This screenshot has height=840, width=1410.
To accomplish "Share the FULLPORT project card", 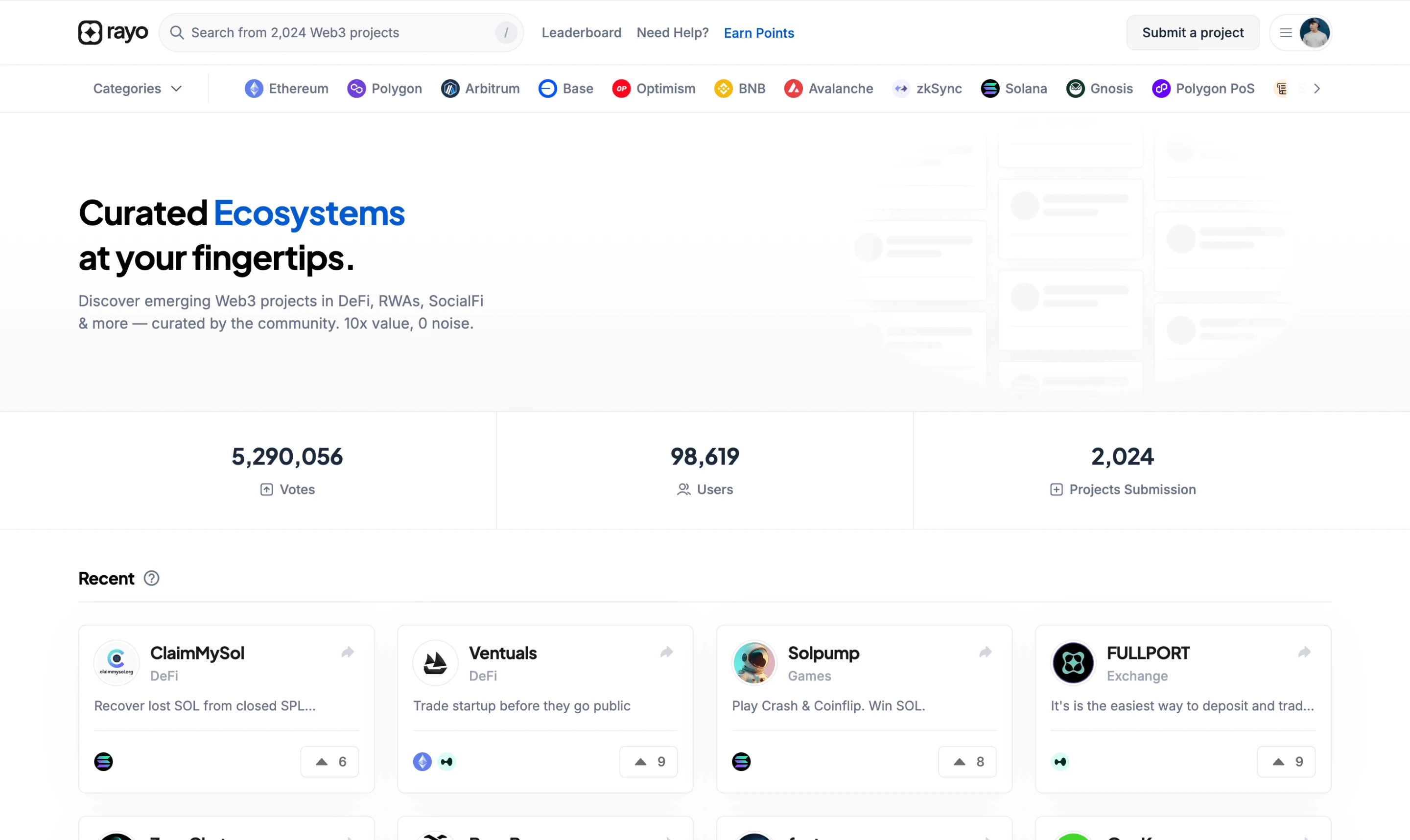I will click(x=1304, y=653).
